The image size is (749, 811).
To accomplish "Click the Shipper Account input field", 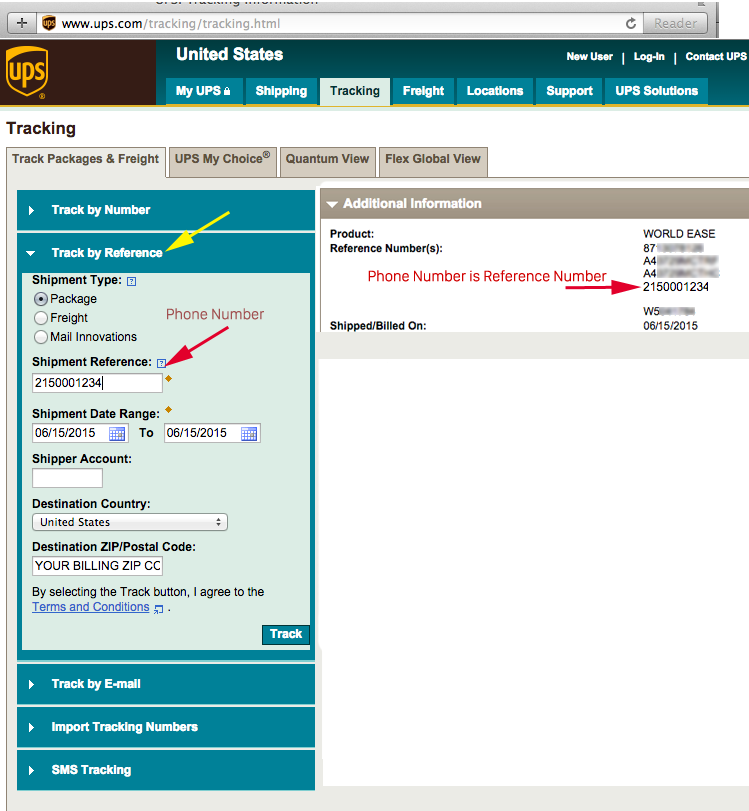I will [x=67, y=478].
